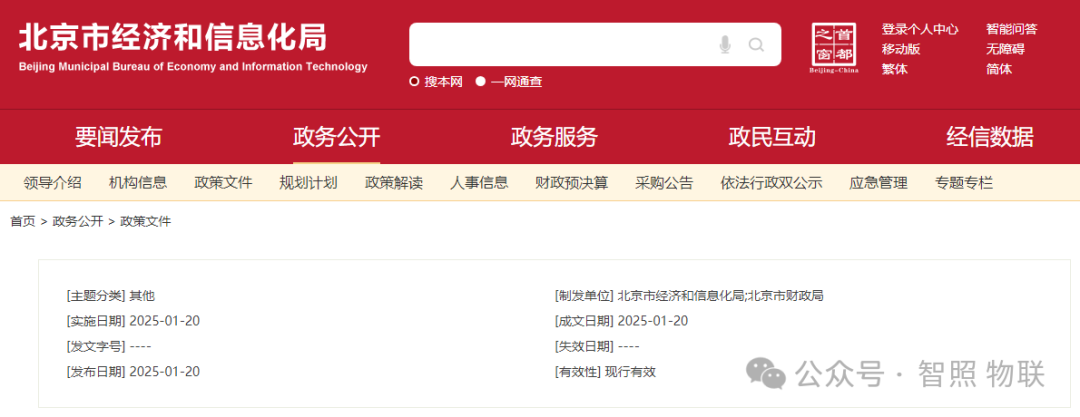Open the 政务服务 main menu

pyautogui.click(x=554, y=137)
